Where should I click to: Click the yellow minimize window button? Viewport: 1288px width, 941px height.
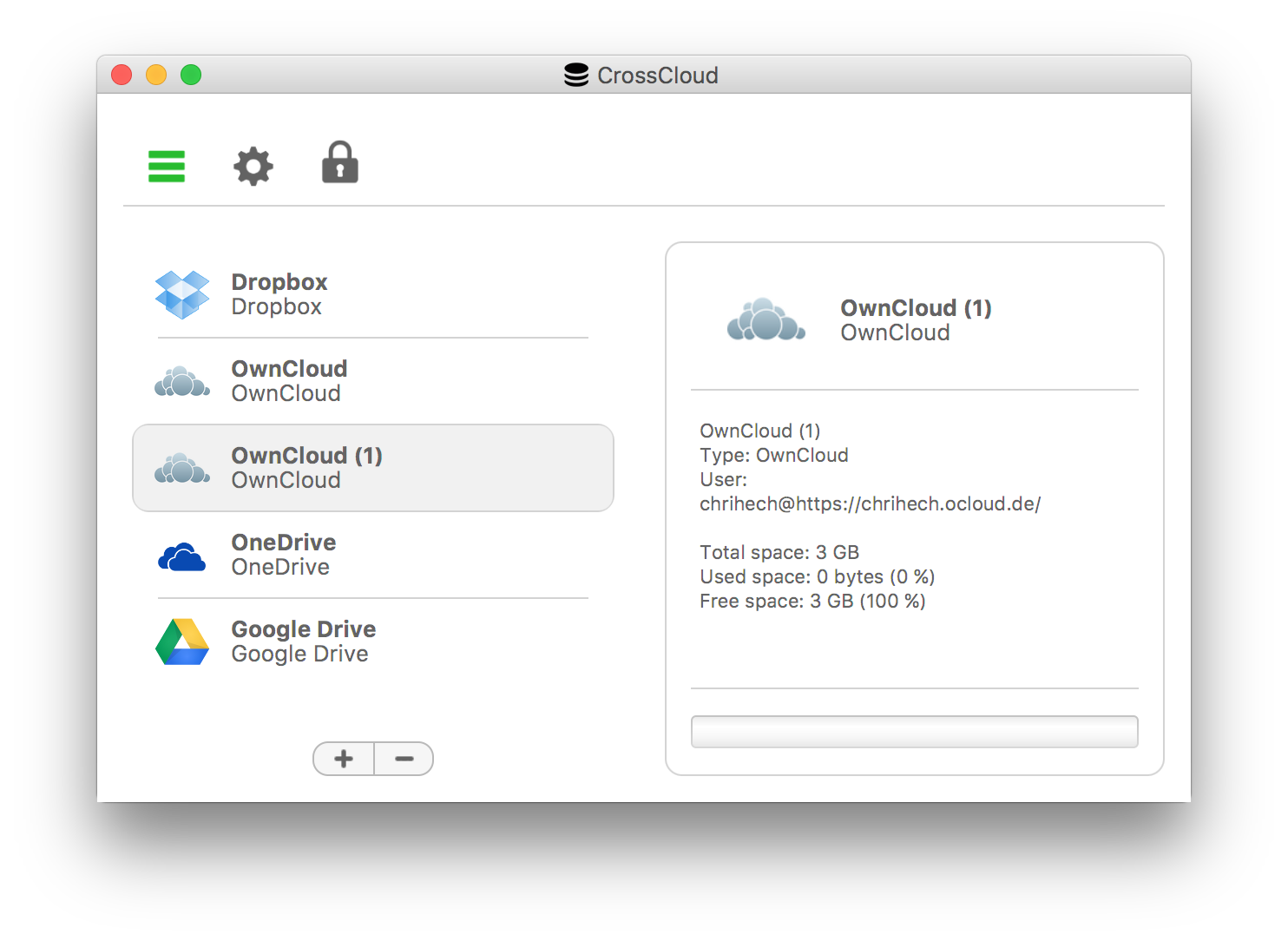[x=156, y=75]
